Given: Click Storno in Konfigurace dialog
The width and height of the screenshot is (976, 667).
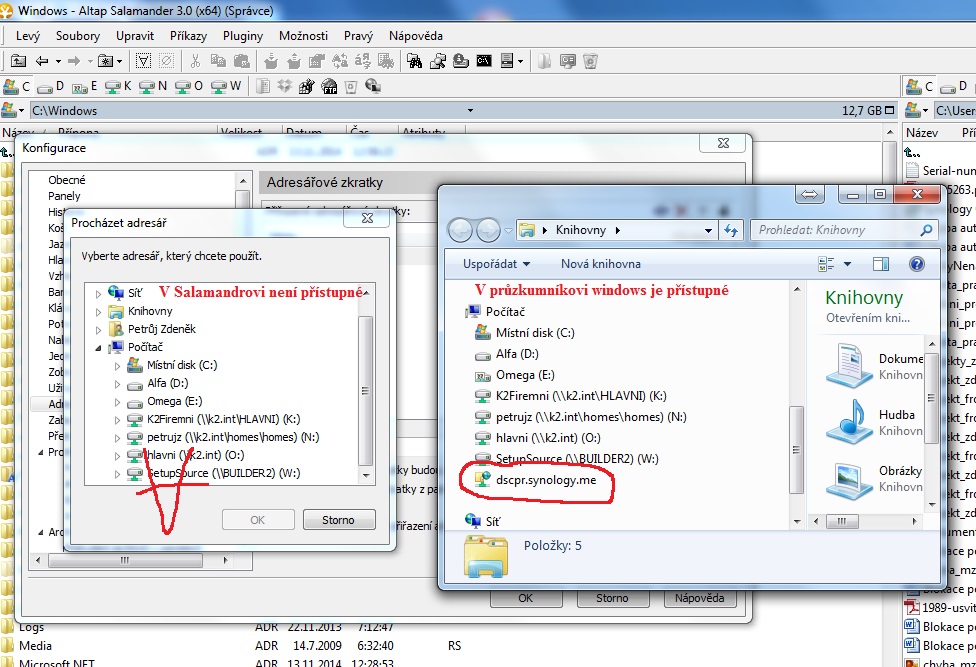Looking at the screenshot, I should pyautogui.click(x=612, y=598).
